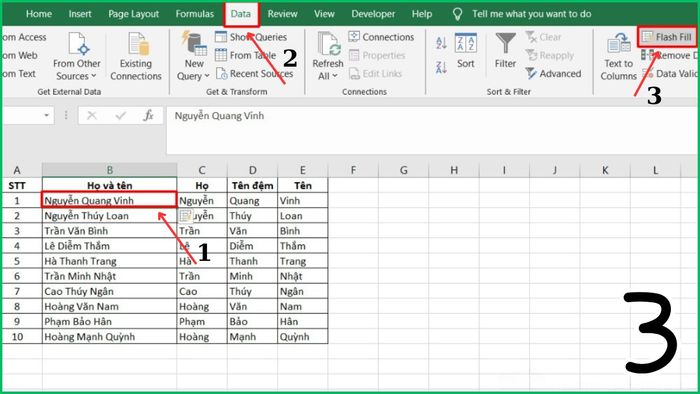
Task: Click Show Queries
Action: (251, 37)
